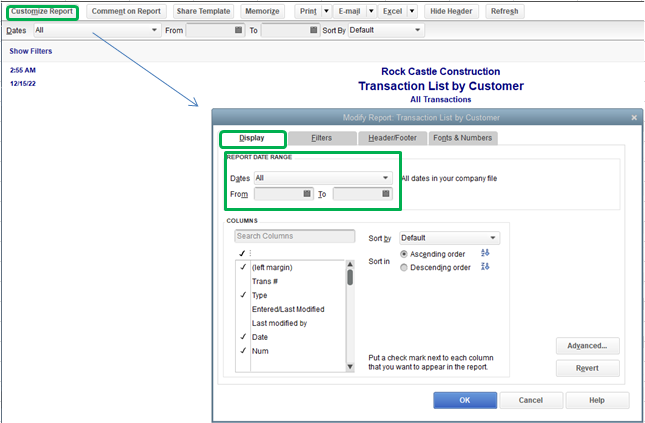Click the Show Filters link
Viewport: 645px width, 423px height.
click(x=31, y=51)
